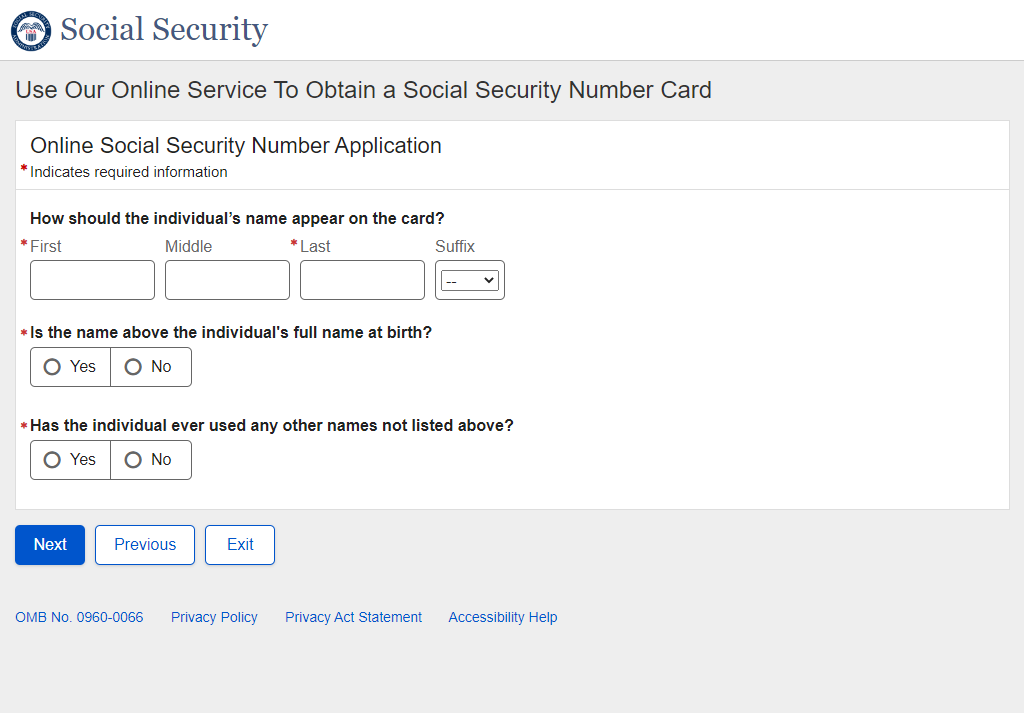
Task: Open the Privacy Policy link
Action: click(x=214, y=617)
